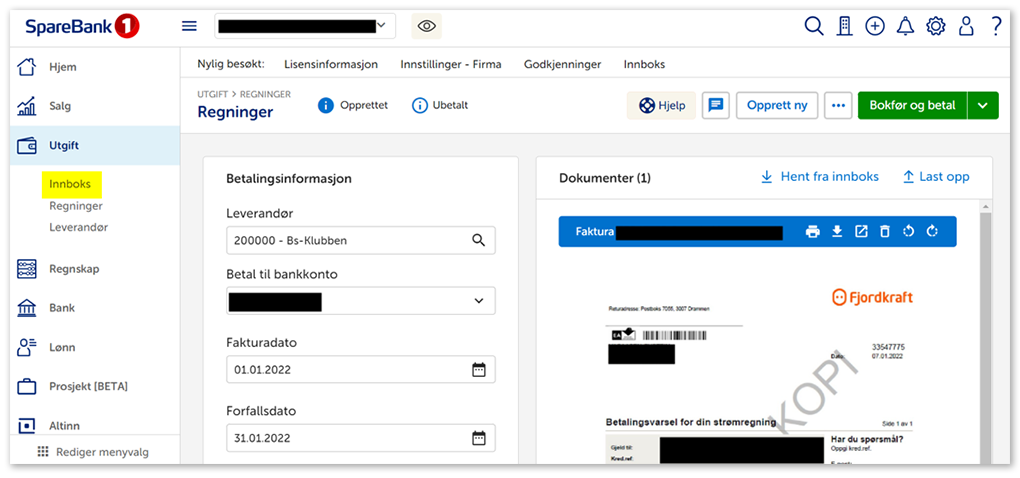
Task: Open settings gear in top bar
Action: pyautogui.click(x=935, y=27)
